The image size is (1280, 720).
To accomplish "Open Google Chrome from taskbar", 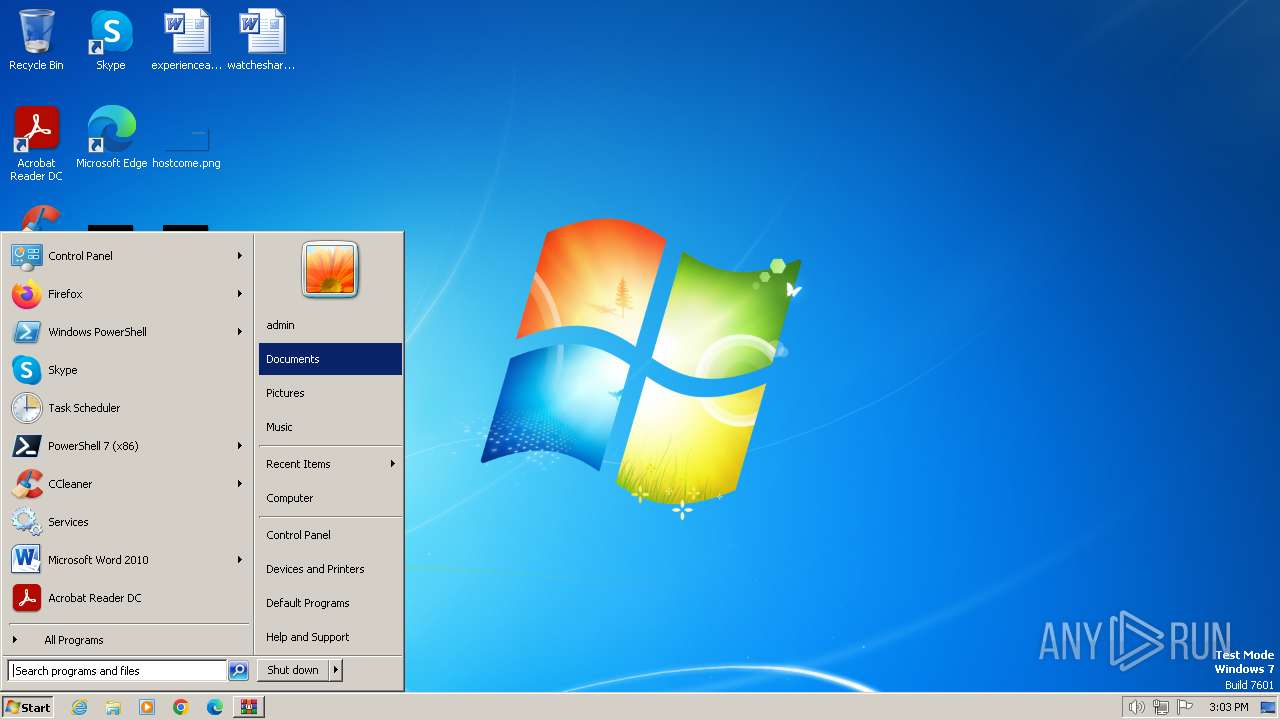I will tap(181, 707).
